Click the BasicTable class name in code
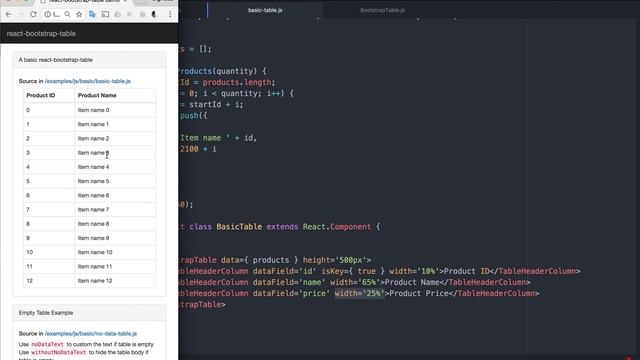The image size is (640, 360). pyautogui.click(x=239, y=227)
